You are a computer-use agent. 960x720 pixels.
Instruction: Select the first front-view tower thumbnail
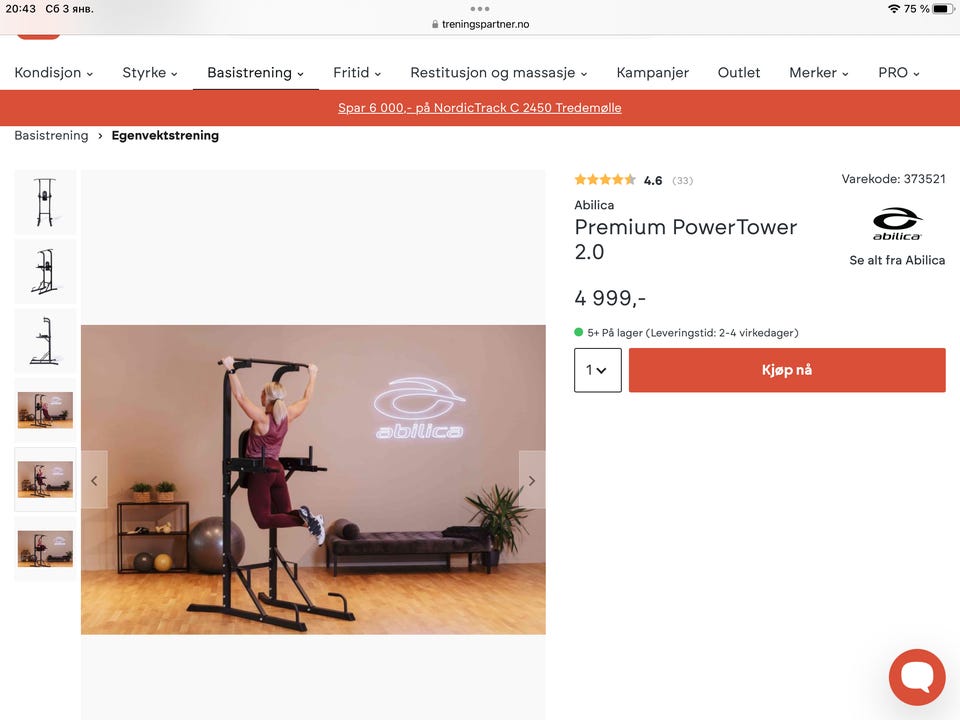[45, 202]
